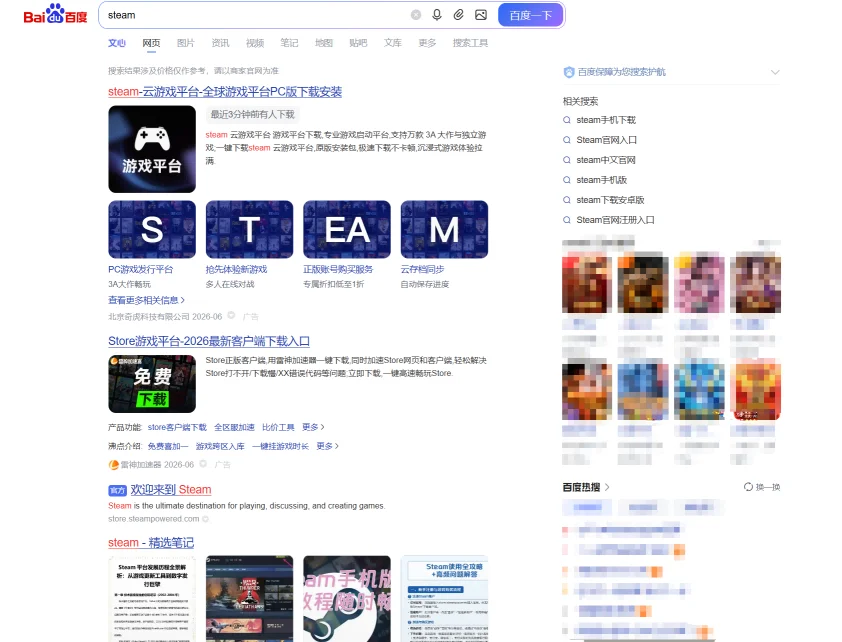Viewport: 842px width, 642px height.
Task: Attach a file using the paperclip icon
Action: click(x=459, y=15)
